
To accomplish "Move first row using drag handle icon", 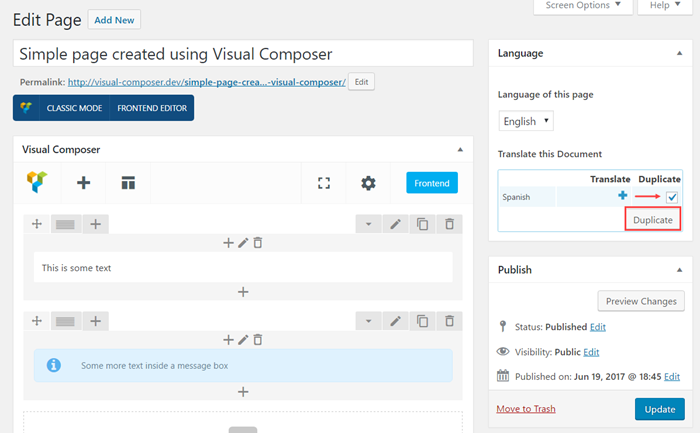I will pyautogui.click(x=37, y=224).
